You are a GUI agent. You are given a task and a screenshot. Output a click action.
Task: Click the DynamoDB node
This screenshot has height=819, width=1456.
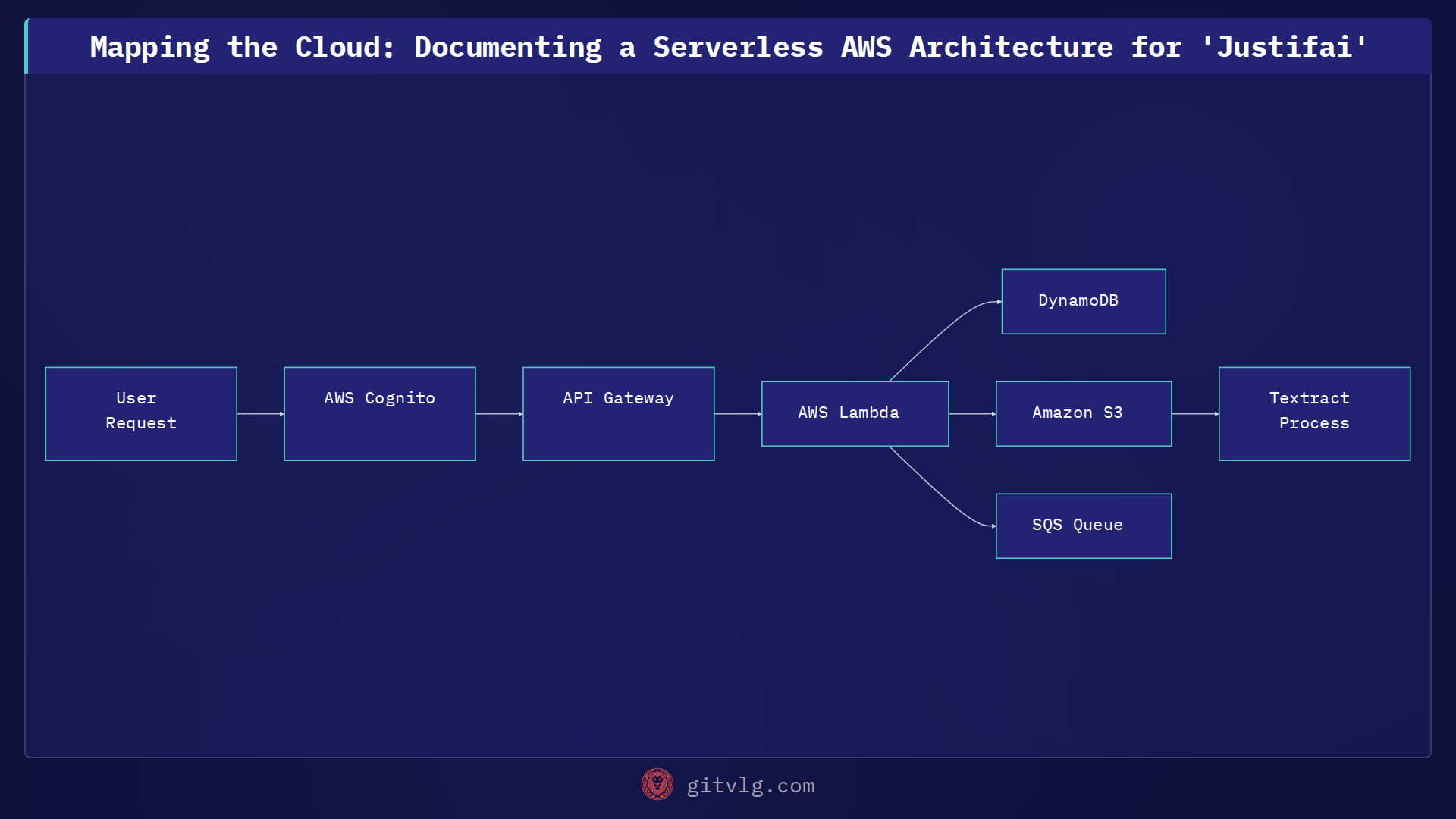1084,302
